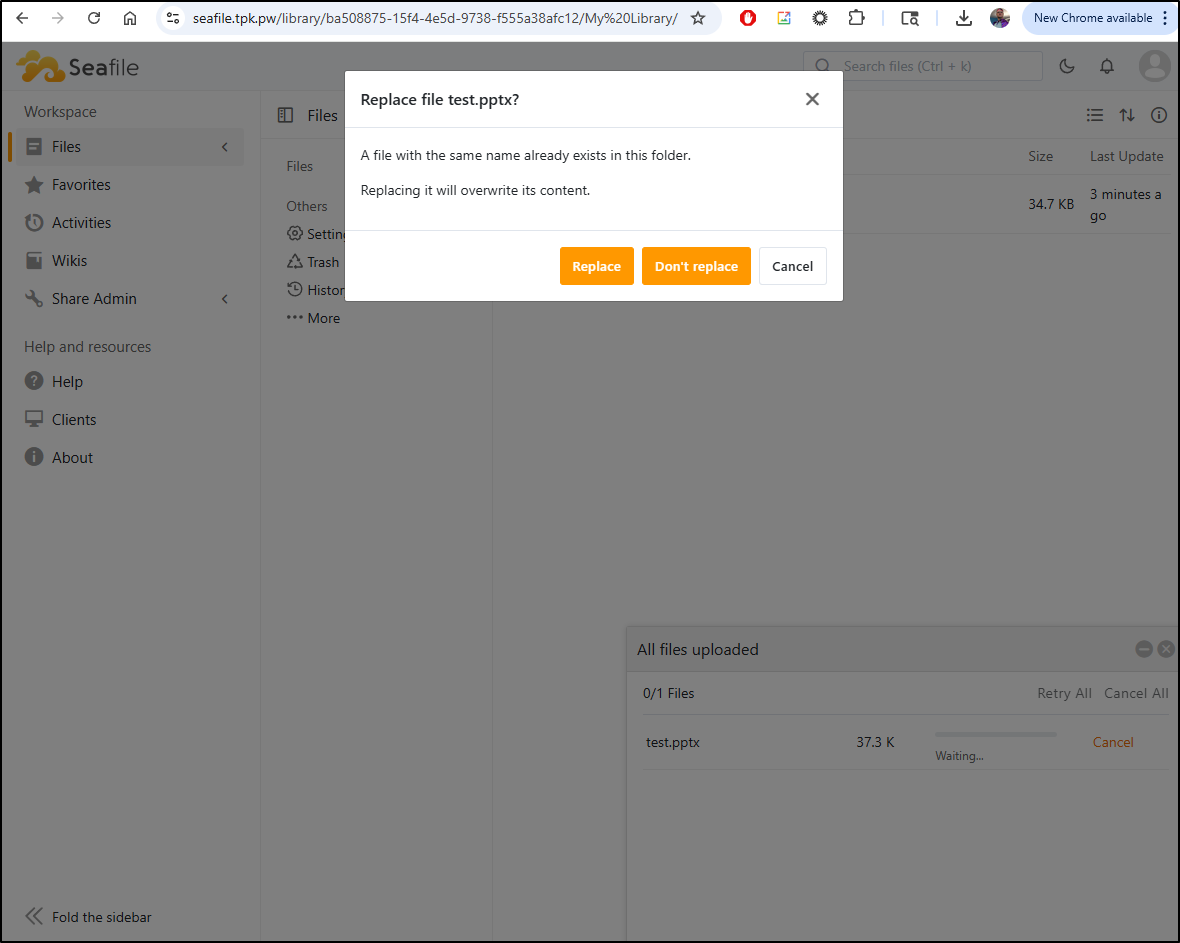
Task: Switch to list view mode icon
Action: point(1095,115)
